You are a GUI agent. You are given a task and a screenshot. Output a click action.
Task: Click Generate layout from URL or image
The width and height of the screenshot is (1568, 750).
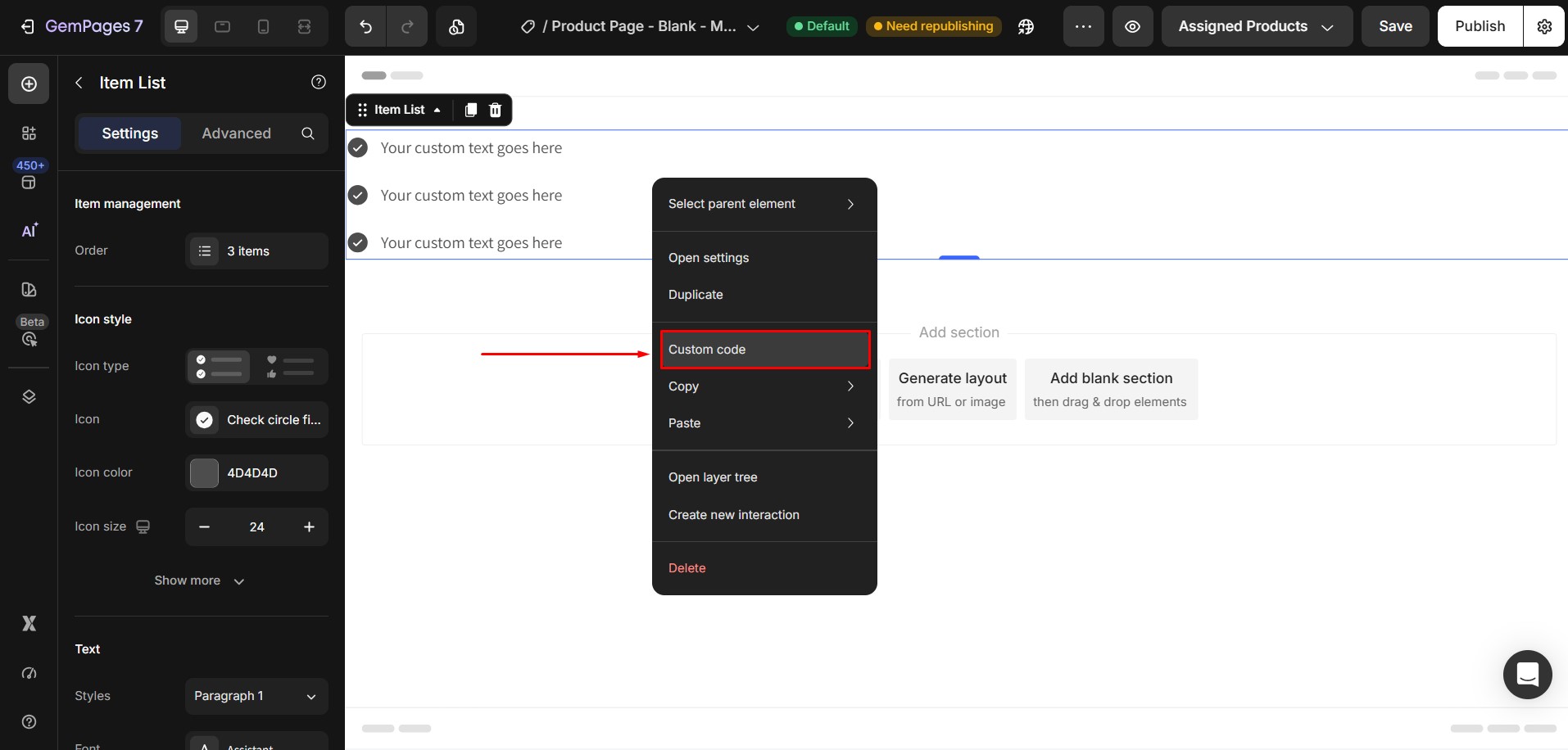pos(952,390)
